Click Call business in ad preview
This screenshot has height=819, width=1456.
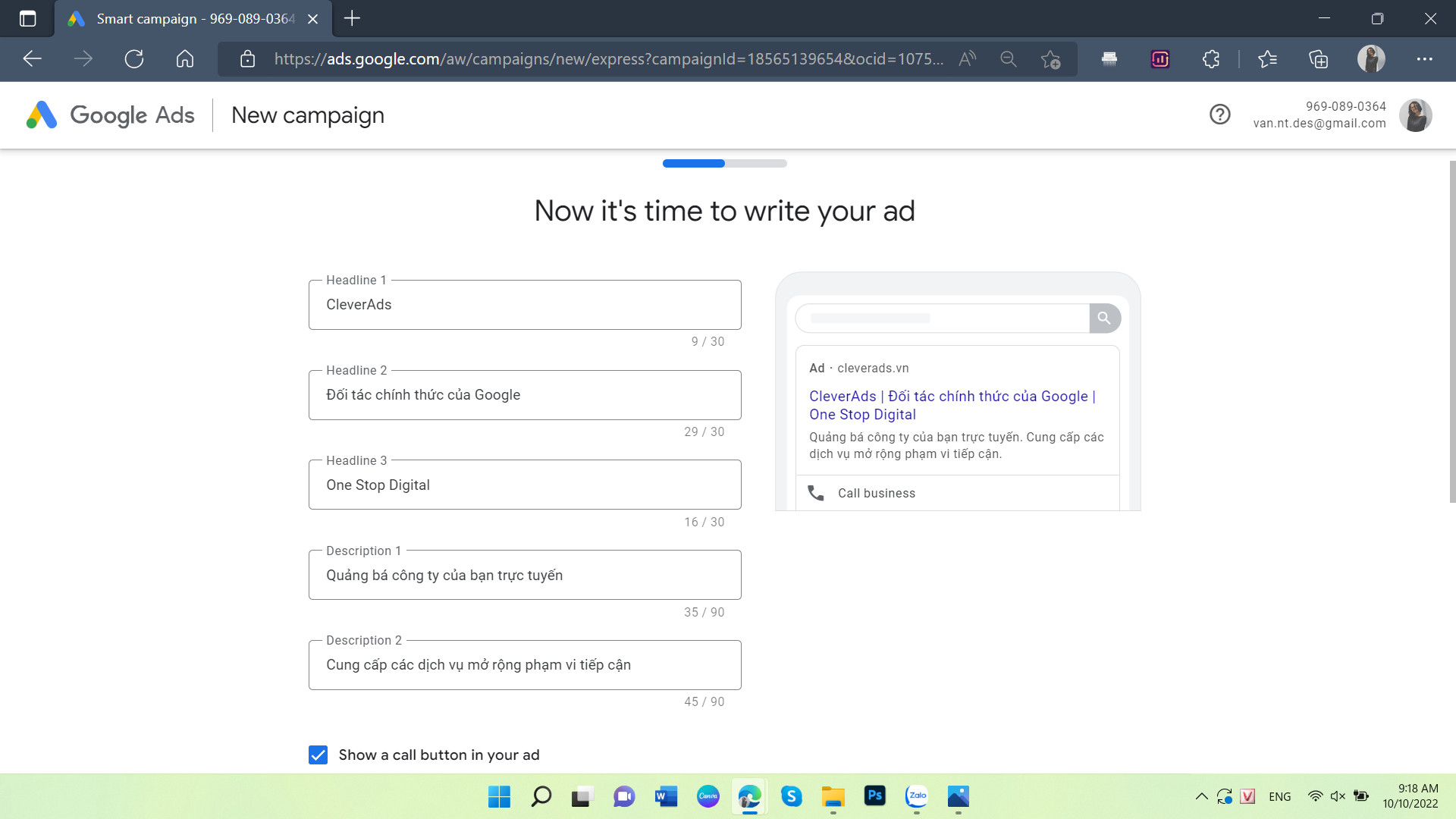point(876,493)
